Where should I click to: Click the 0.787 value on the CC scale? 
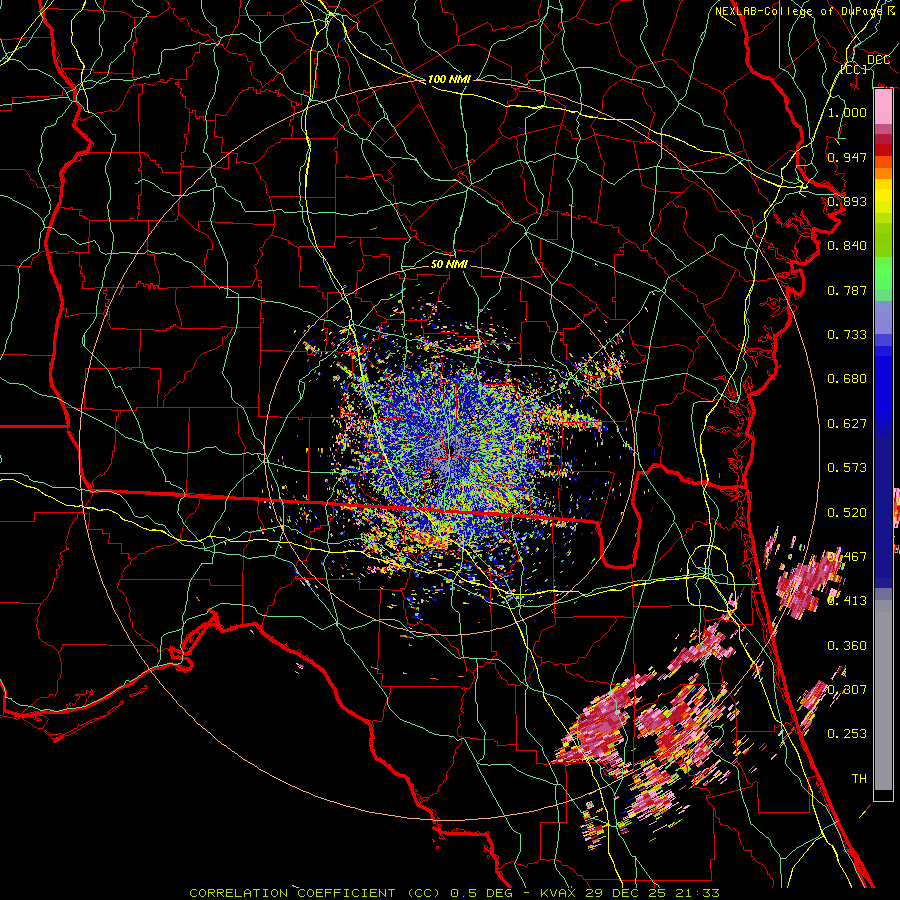[847, 290]
